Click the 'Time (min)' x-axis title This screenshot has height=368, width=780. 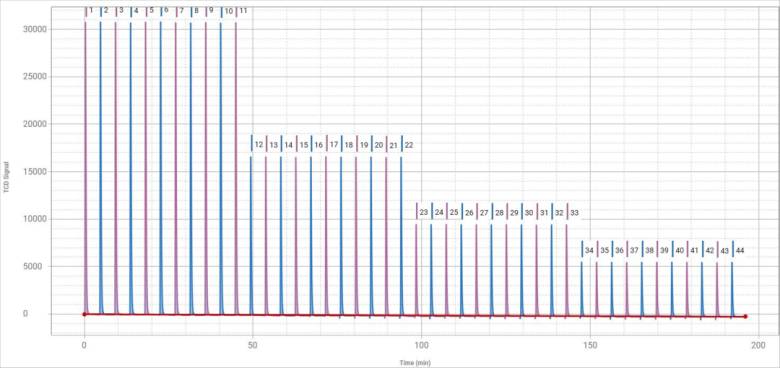pos(415,363)
